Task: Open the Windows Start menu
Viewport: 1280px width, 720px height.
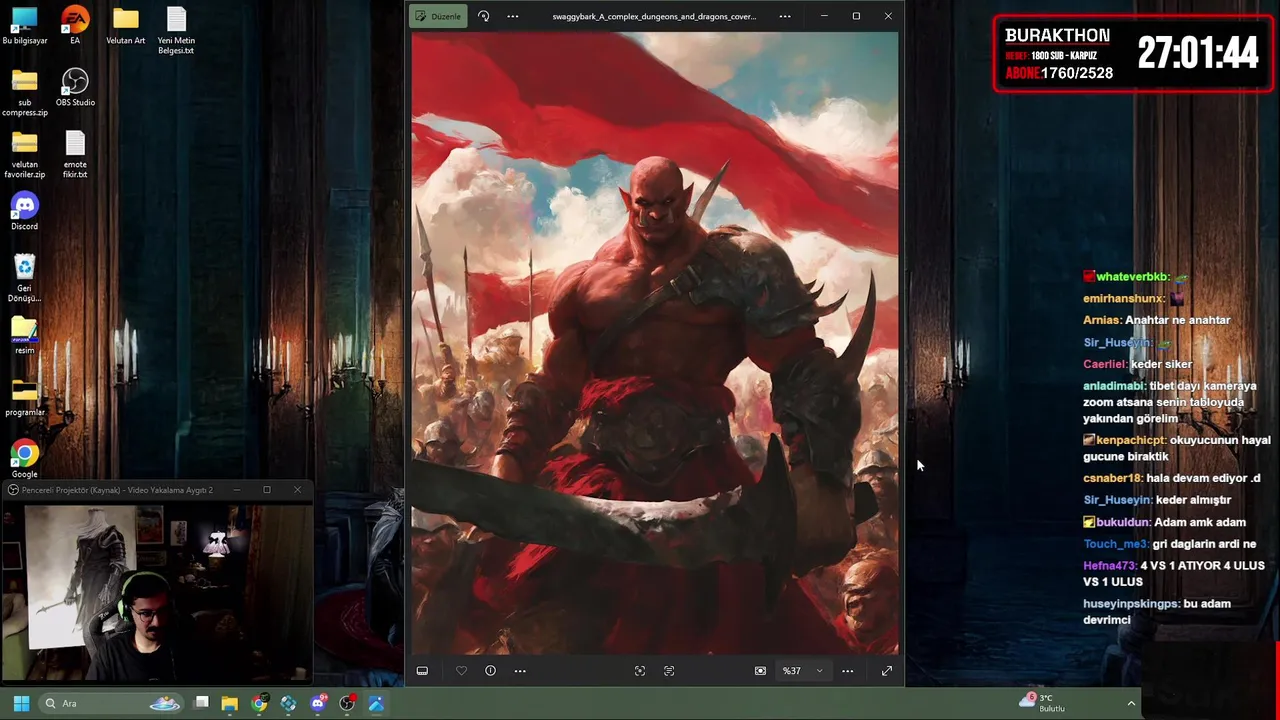Action: 21,704
